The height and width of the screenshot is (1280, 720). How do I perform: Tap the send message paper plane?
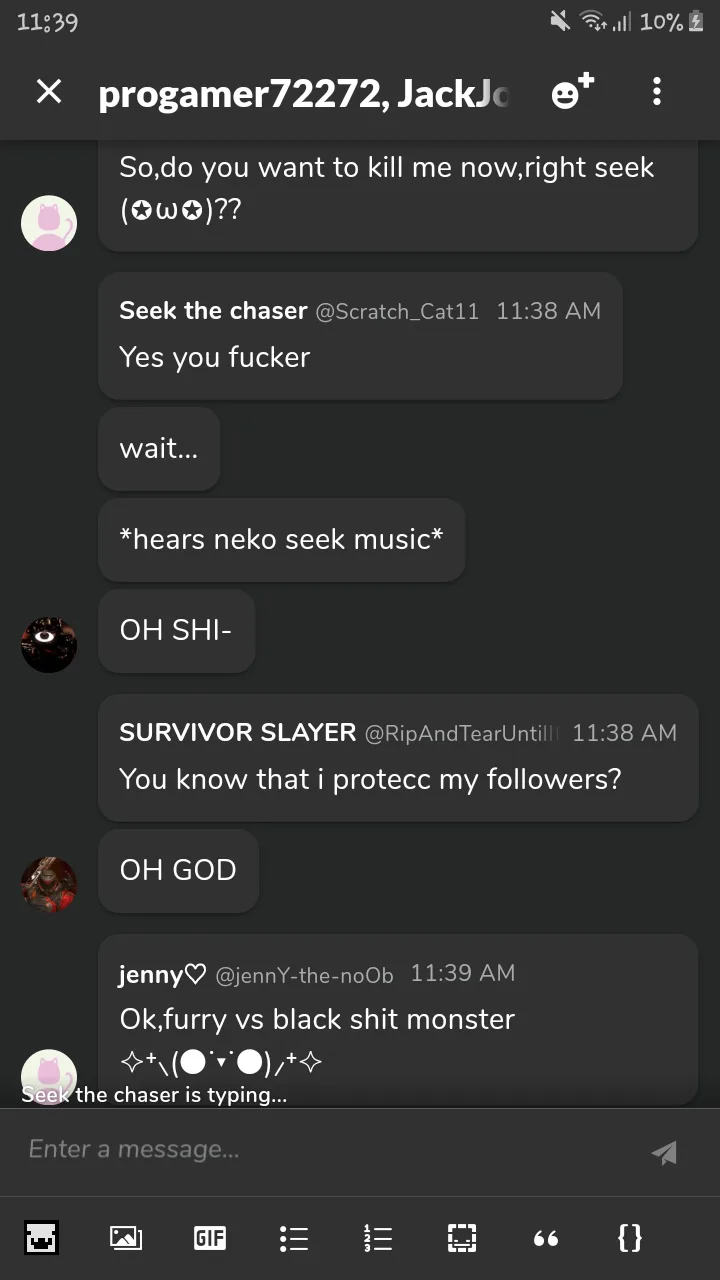pyautogui.click(x=663, y=1152)
